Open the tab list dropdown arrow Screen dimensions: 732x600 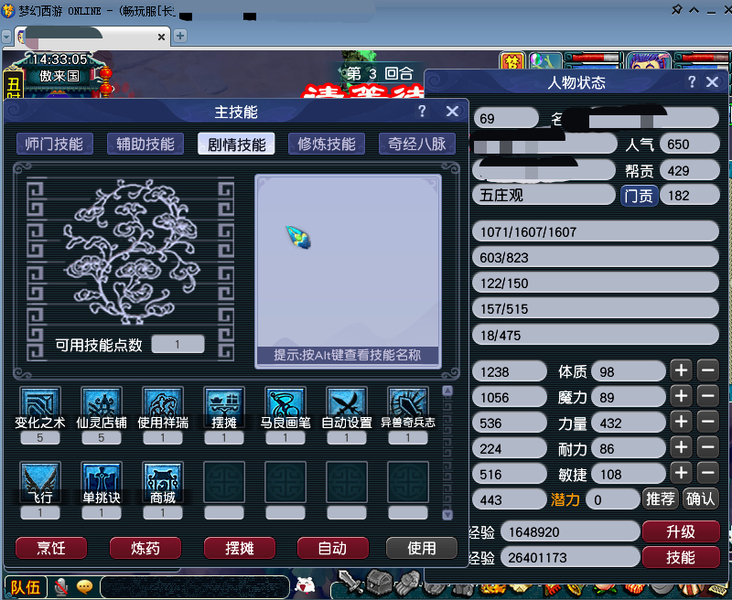(x=7, y=36)
